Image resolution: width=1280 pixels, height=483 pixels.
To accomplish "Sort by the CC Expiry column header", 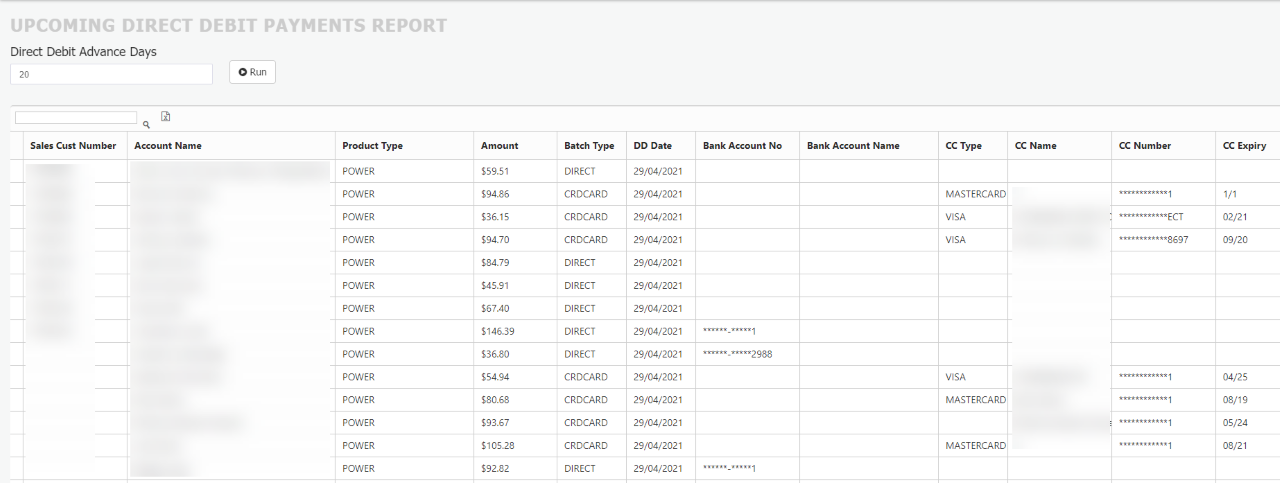I will 1244,146.
